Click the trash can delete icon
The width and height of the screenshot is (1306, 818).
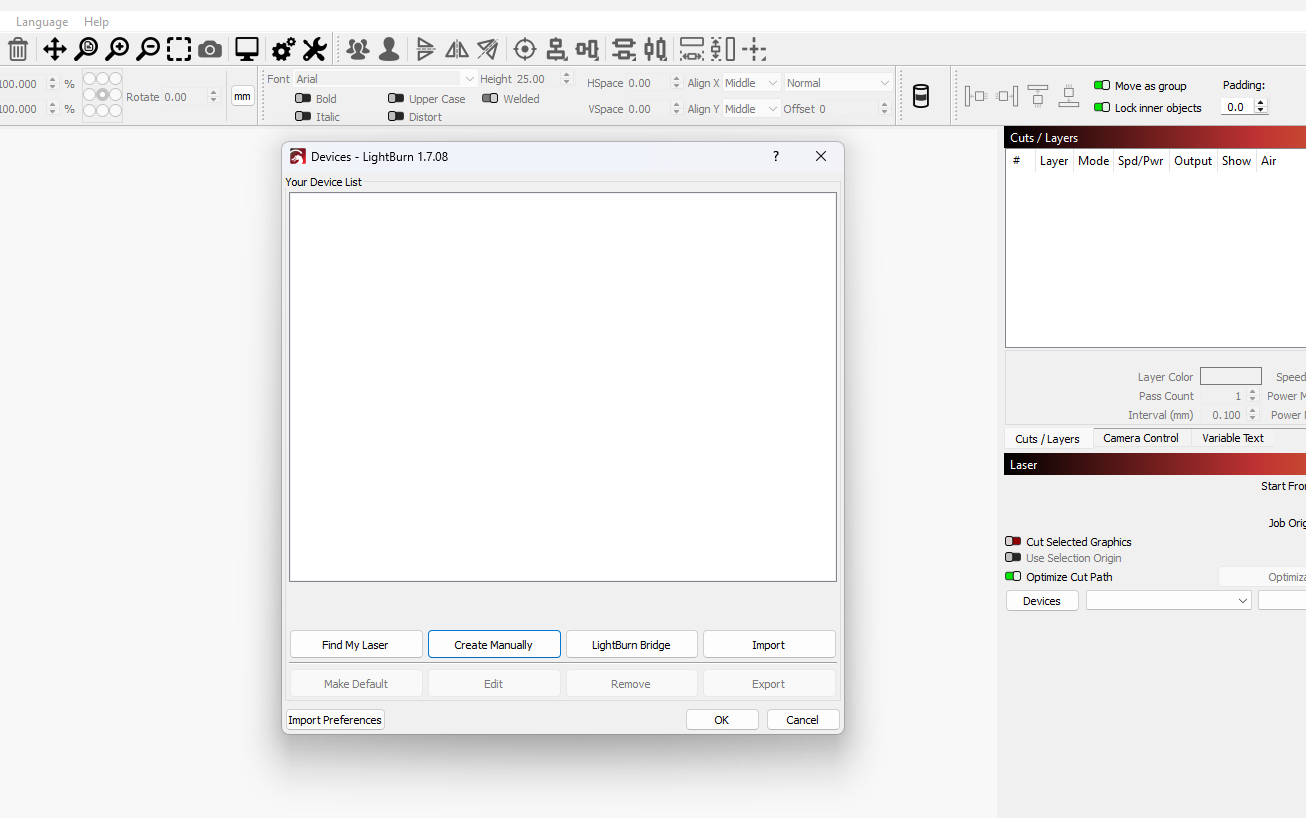[18, 49]
